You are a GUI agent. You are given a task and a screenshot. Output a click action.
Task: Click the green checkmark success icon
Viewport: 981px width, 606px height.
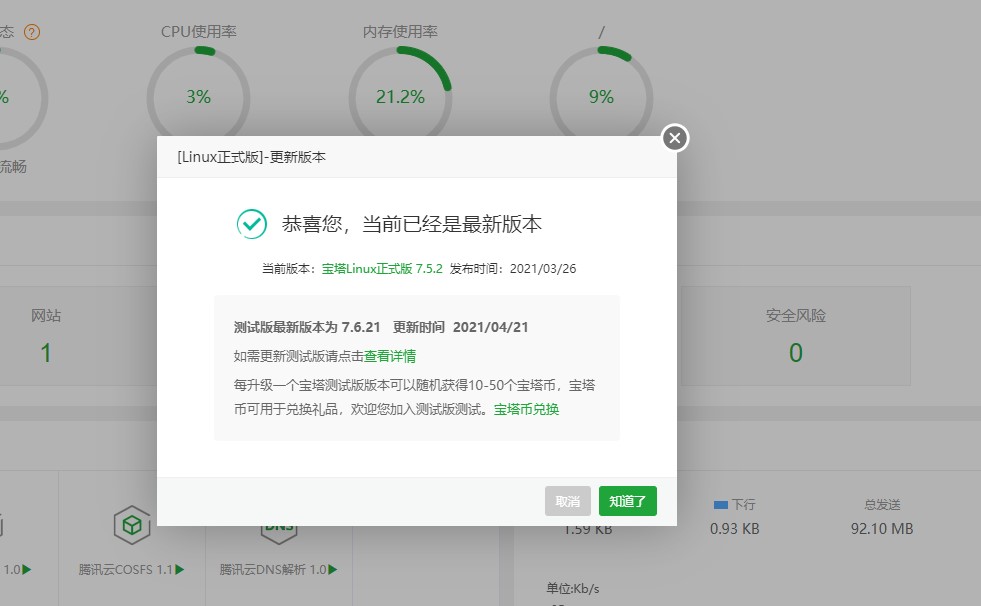252,224
